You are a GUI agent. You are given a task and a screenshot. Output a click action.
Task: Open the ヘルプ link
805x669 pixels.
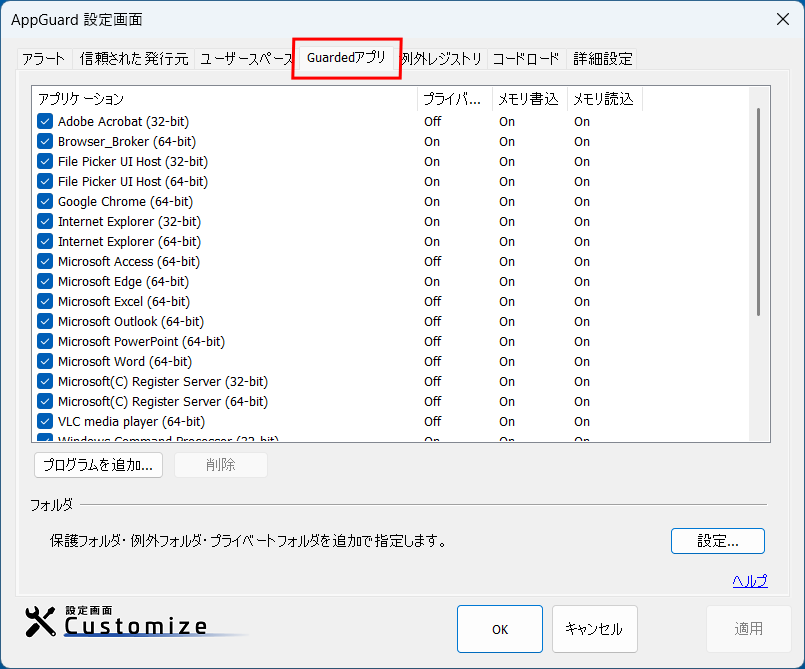point(749,581)
